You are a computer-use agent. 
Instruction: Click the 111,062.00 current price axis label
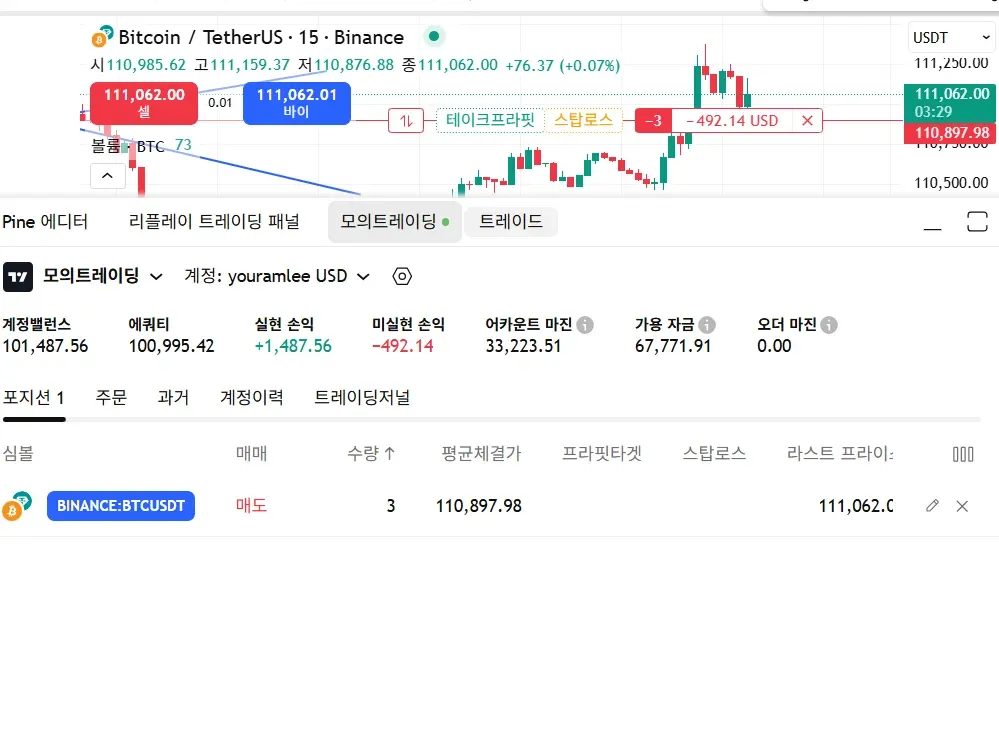point(950,102)
